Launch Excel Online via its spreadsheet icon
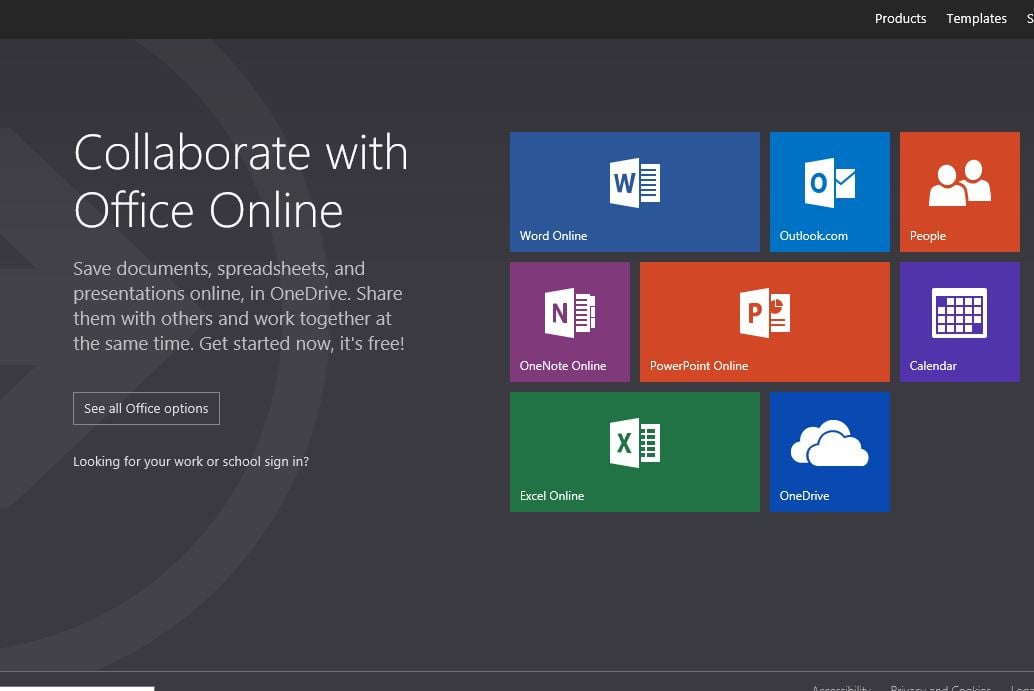This screenshot has height=691, width=1034. coord(634,443)
